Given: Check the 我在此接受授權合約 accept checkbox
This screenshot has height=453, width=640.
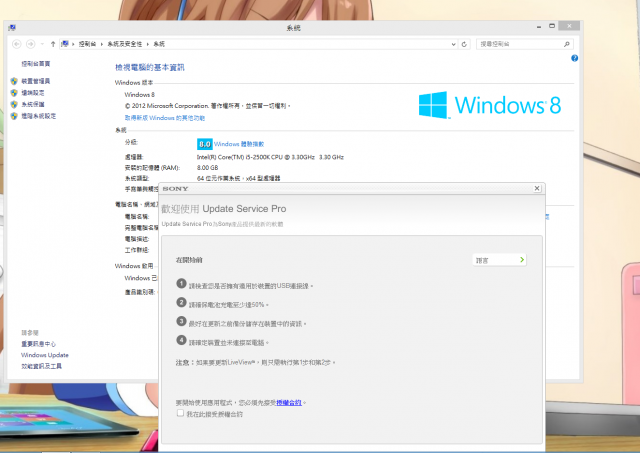Looking at the screenshot, I should (180, 413).
